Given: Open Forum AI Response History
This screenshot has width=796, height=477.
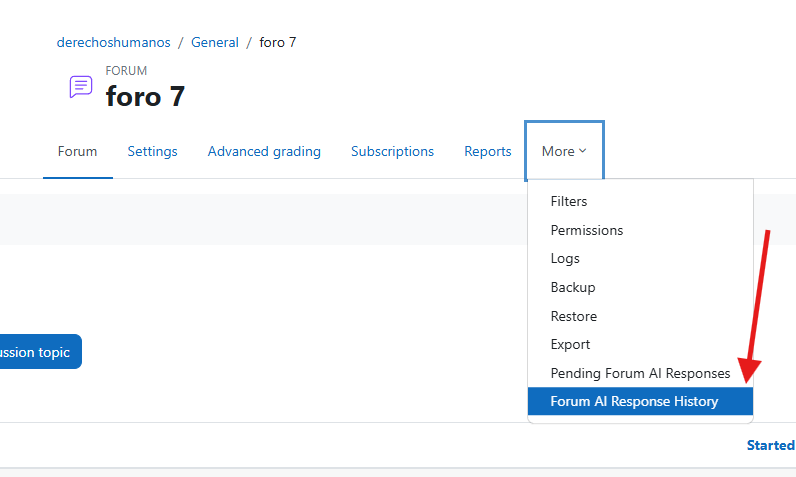Looking at the screenshot, I should [x=634, y=402].
